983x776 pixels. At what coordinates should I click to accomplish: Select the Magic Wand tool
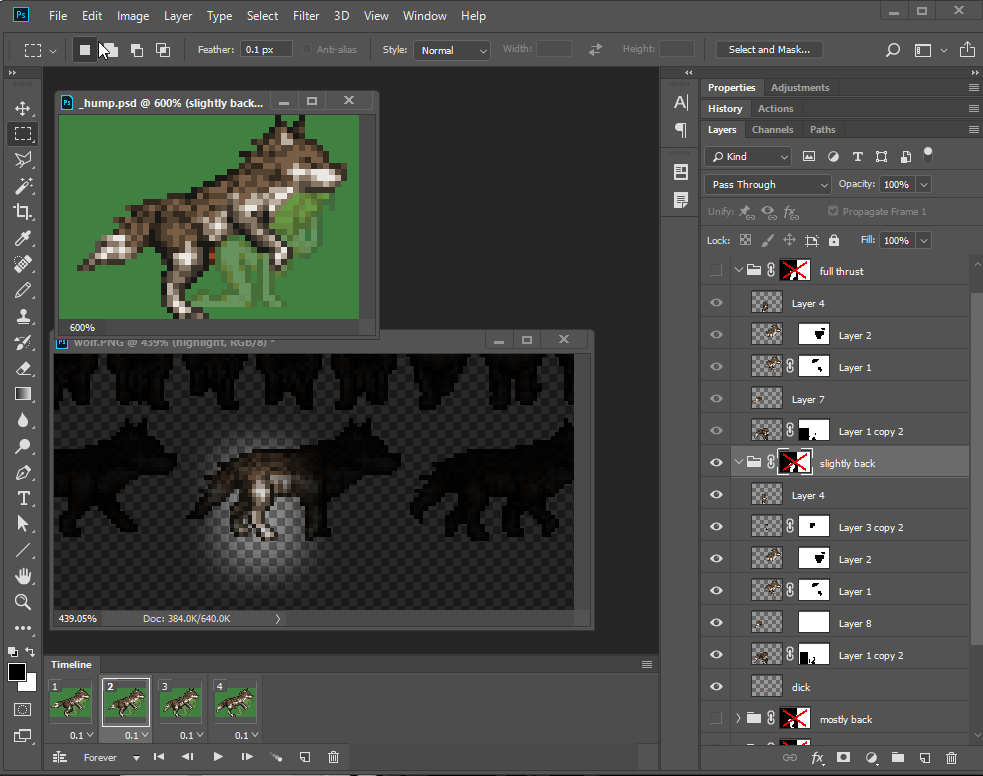click(x=22, y=186)
